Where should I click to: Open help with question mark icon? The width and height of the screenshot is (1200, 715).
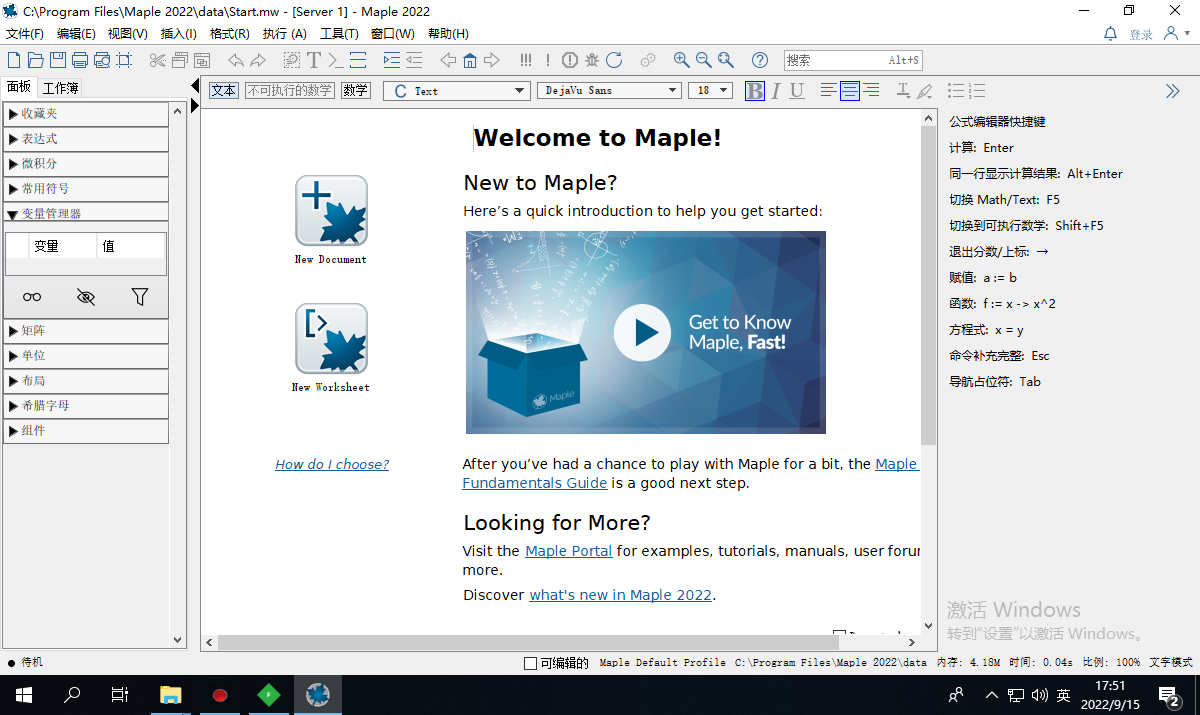click(760, 60)
